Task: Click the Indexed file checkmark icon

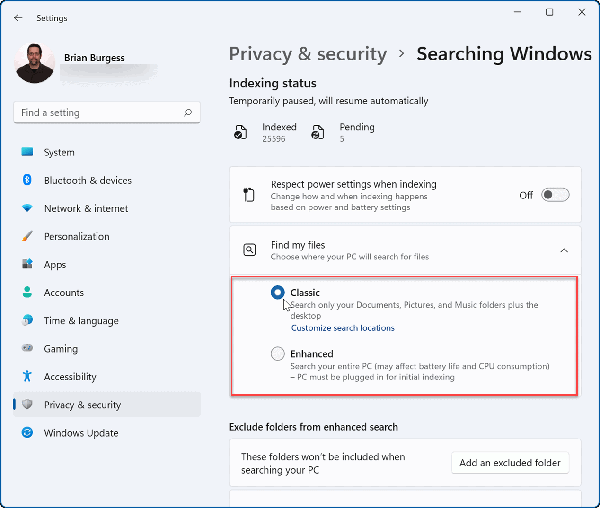Action: [240, 132]
